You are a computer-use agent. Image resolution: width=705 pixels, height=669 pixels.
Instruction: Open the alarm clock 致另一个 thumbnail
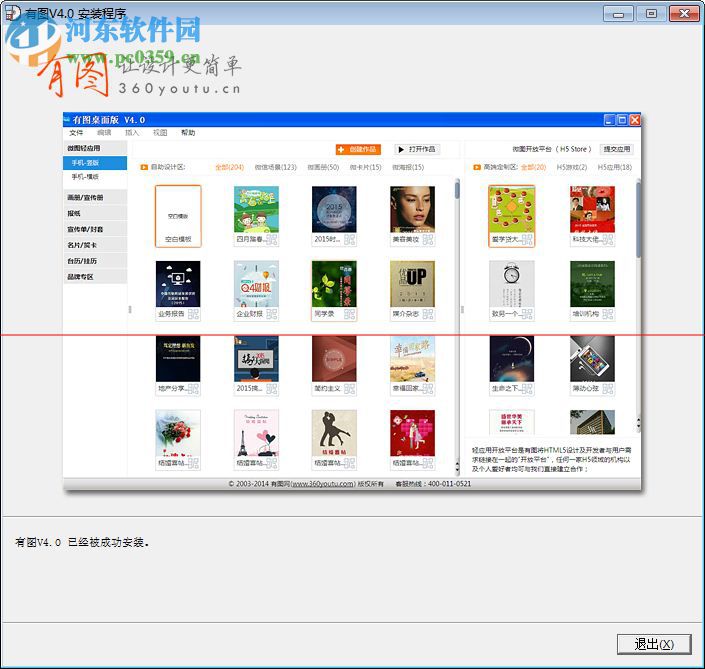pos(512,284)
